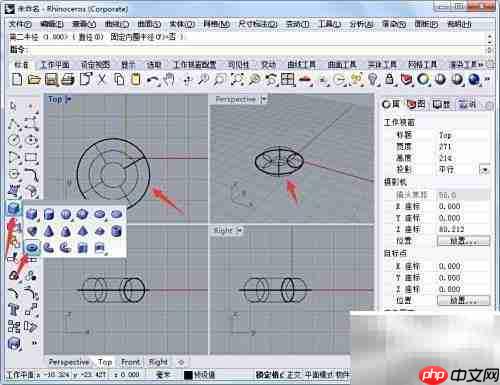Click 放置 button under camera position

[463, 241]
